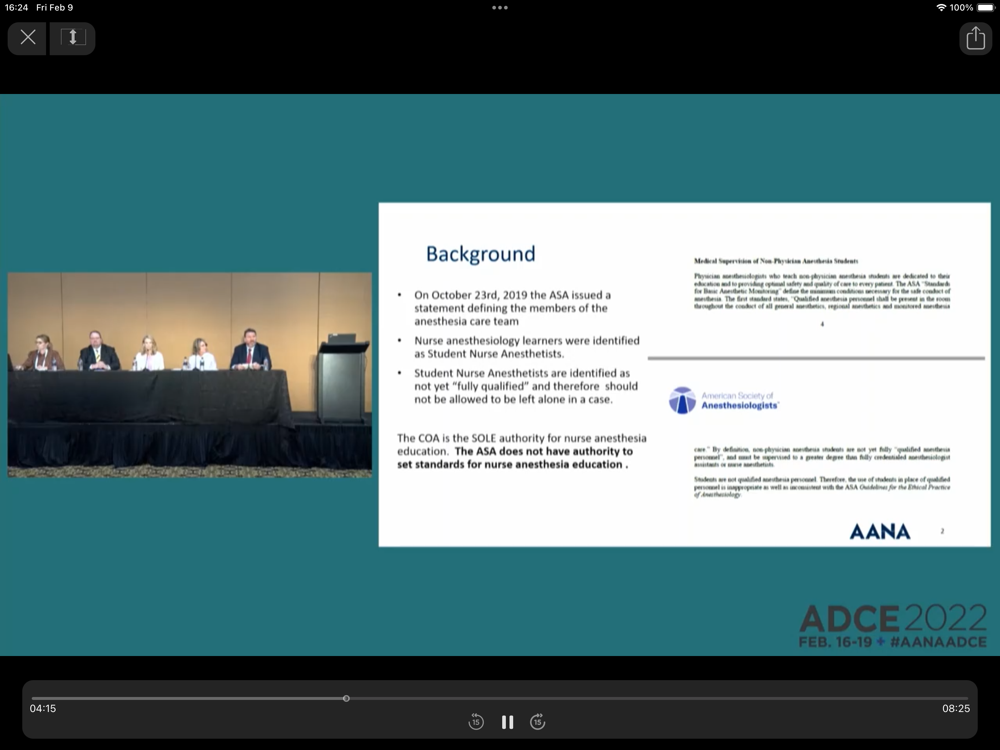Image resolution: width=1000 pixels, height=750 pixels.
Task: Tap the 16:24 clock in status bar
Action: pyautogui.click(x=16, y=8)
